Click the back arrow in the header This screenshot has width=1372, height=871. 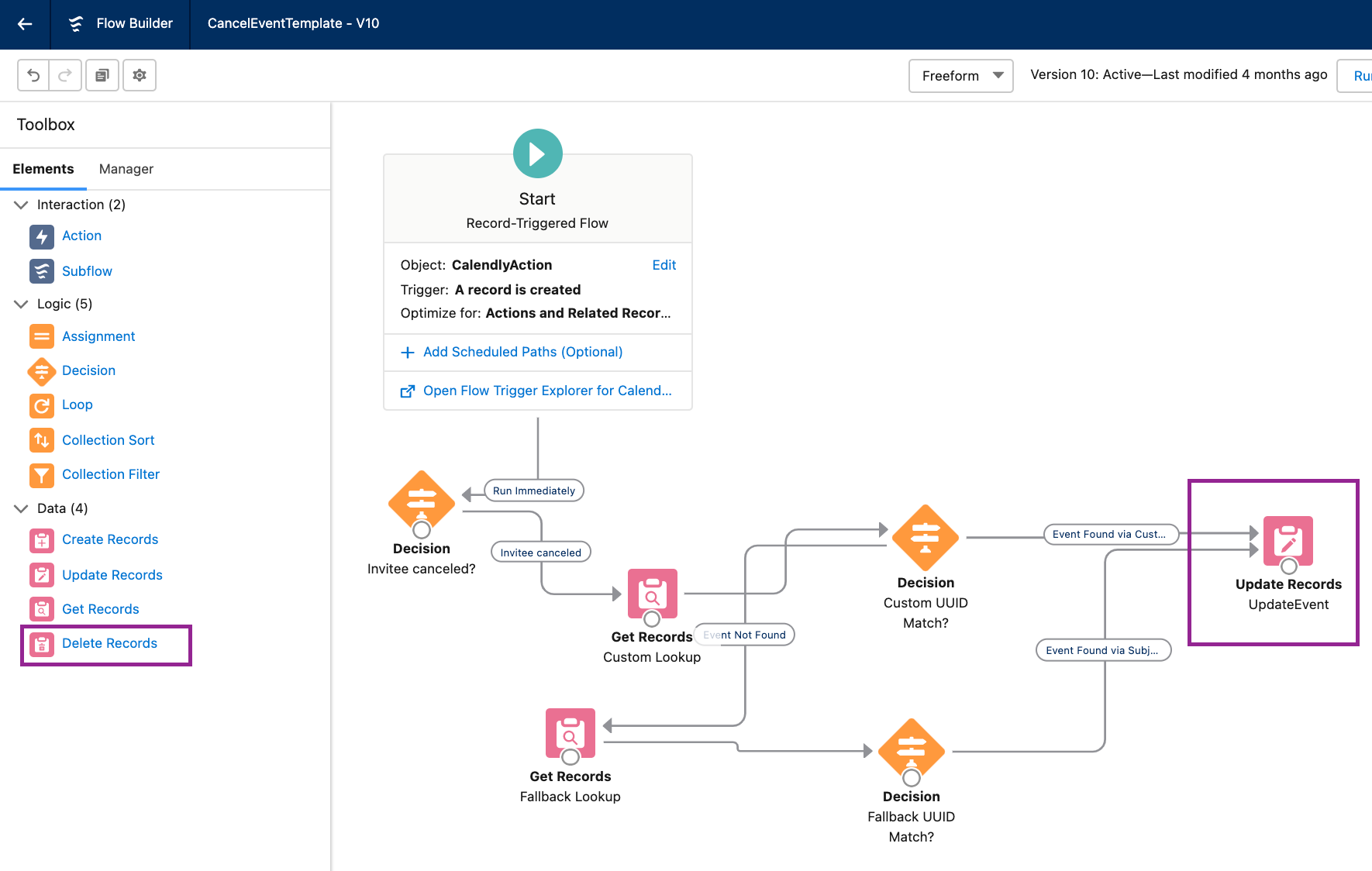25,24
